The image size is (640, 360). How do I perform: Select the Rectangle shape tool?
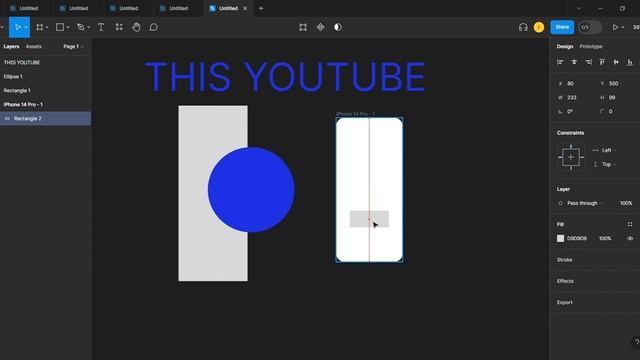click(60, 27)
